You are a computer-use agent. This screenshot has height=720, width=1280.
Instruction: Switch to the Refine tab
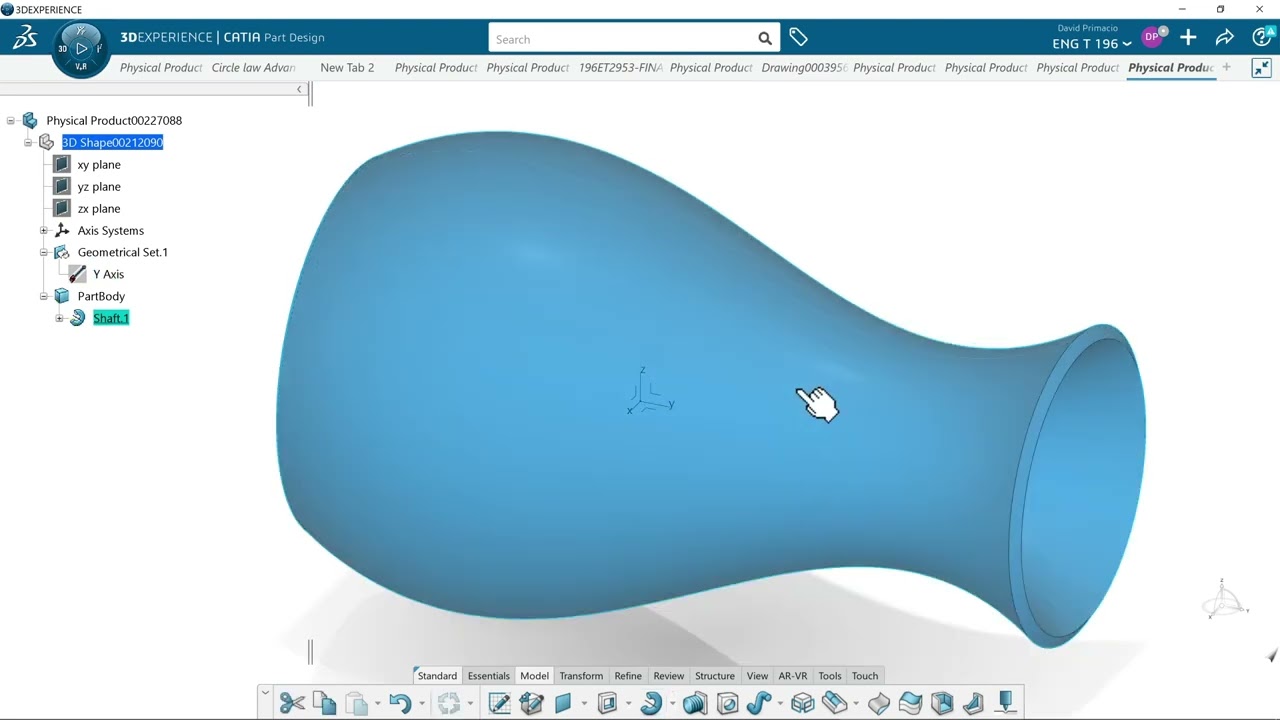click(628, 676)
